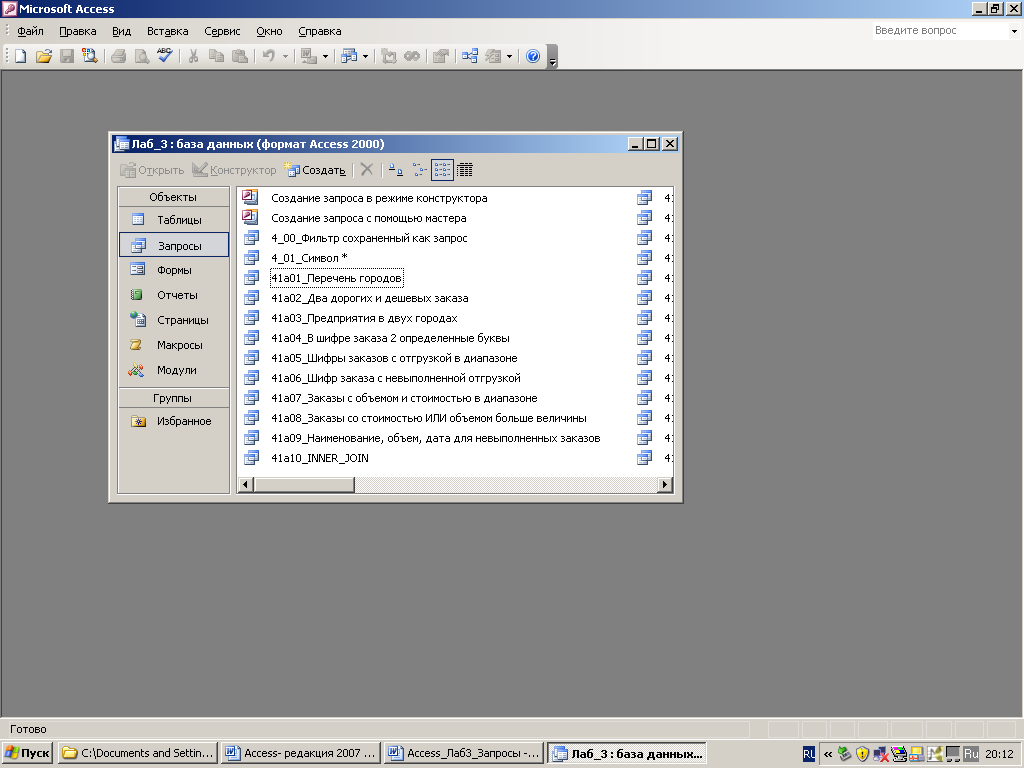The width and height of the screenshot is (1024, 768).
Task: Click the Delete X icon in database window
Action: coord(367,170)
